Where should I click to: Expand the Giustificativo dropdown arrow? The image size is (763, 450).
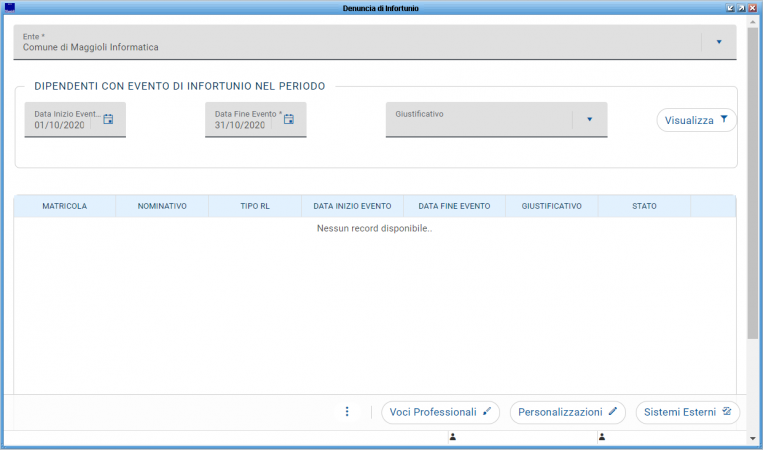pyautogui.click(x=589, y=119)
